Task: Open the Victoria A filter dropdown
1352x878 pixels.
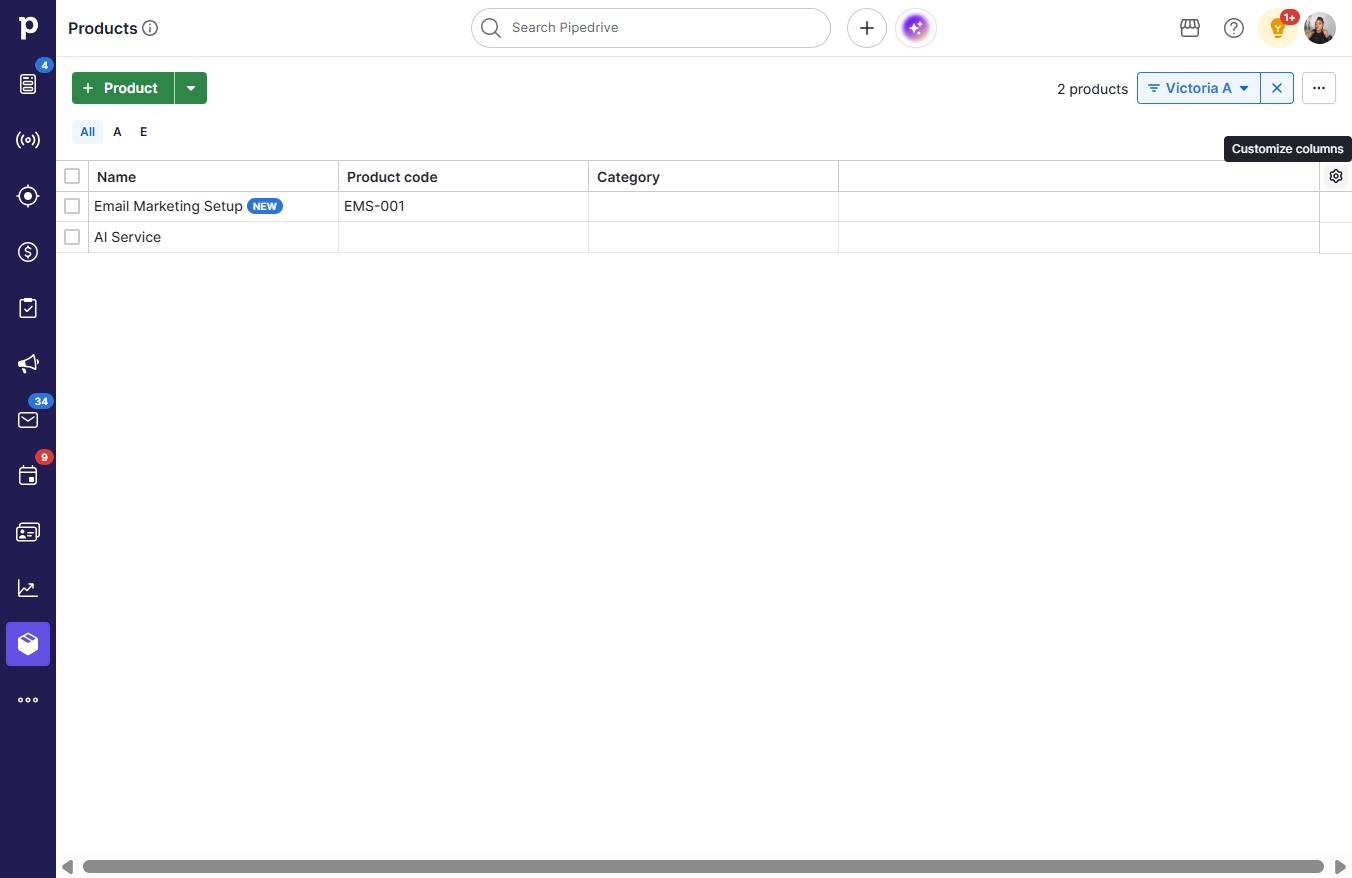Action: pos(1198,88)
